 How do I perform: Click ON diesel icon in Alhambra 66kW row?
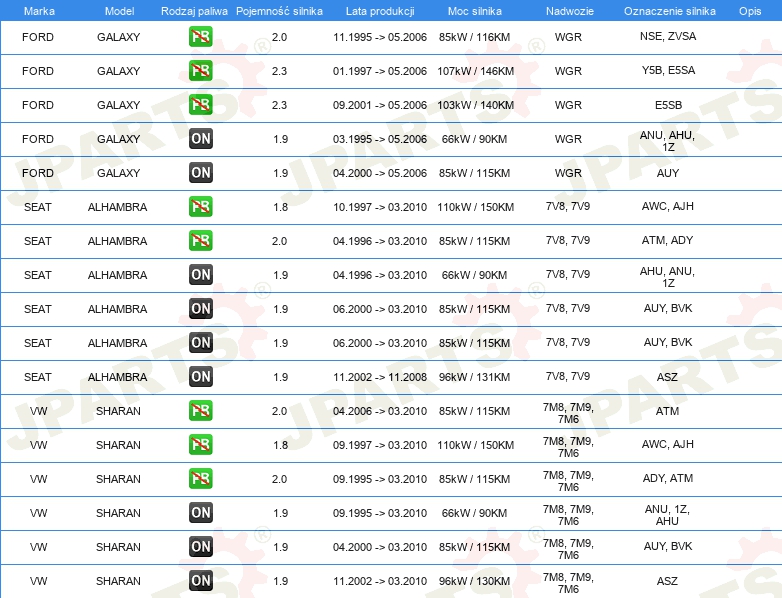pyautogui.click(x=200, y=274)
